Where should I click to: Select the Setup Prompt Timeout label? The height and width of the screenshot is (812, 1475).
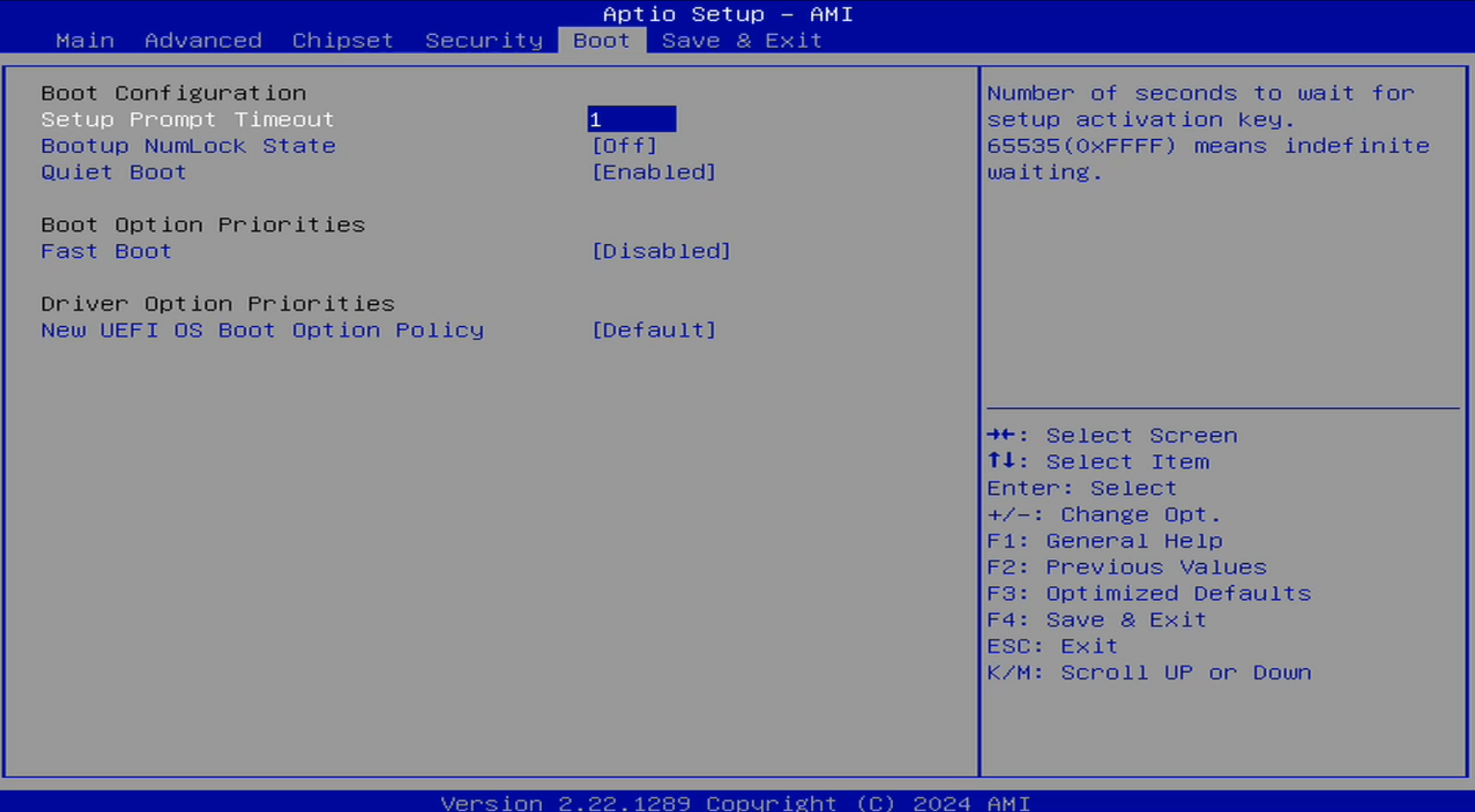[x=187, y=120]
